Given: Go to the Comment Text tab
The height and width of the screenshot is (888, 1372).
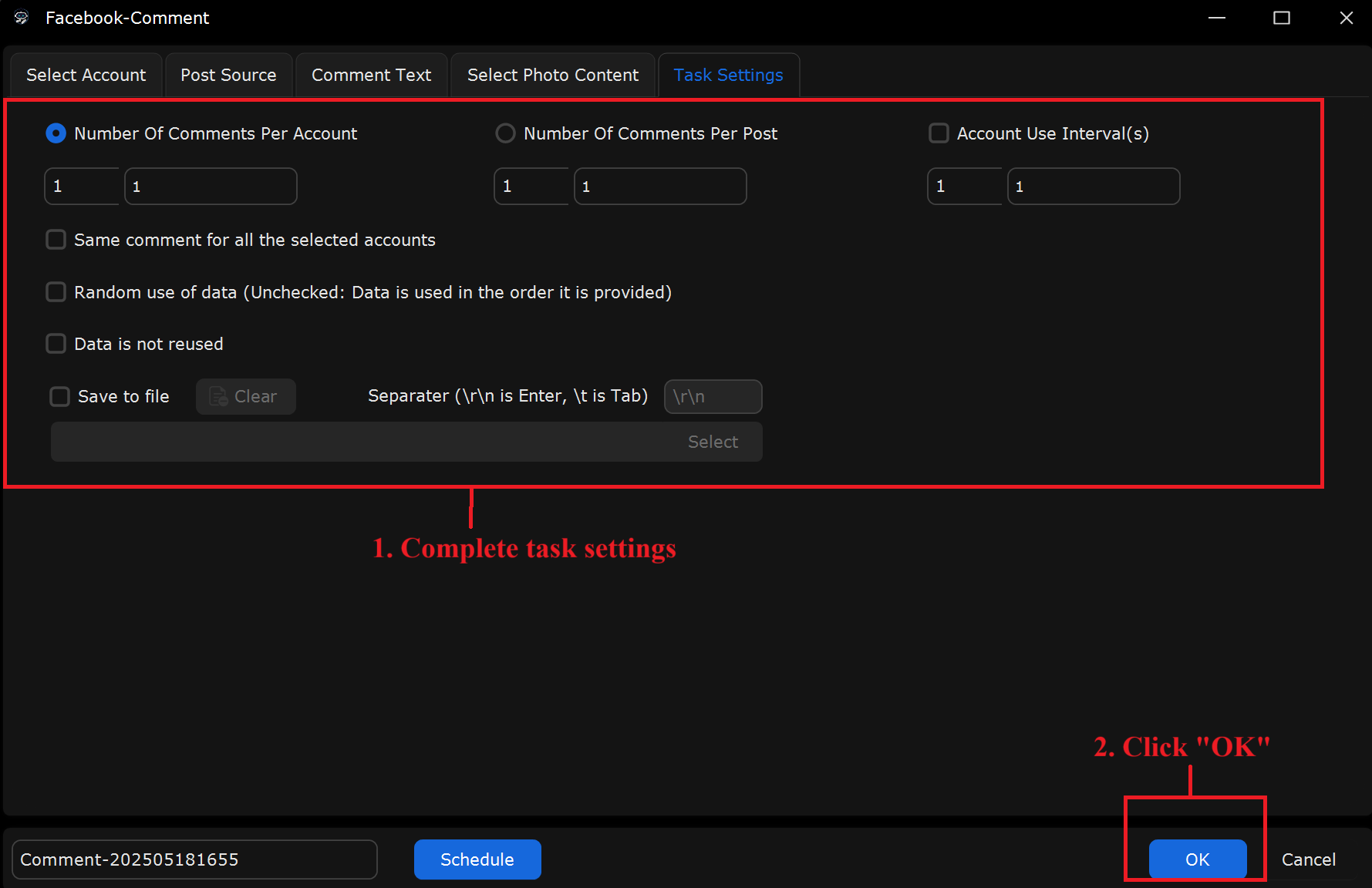Looking at the screenshot, I should 371,75.
